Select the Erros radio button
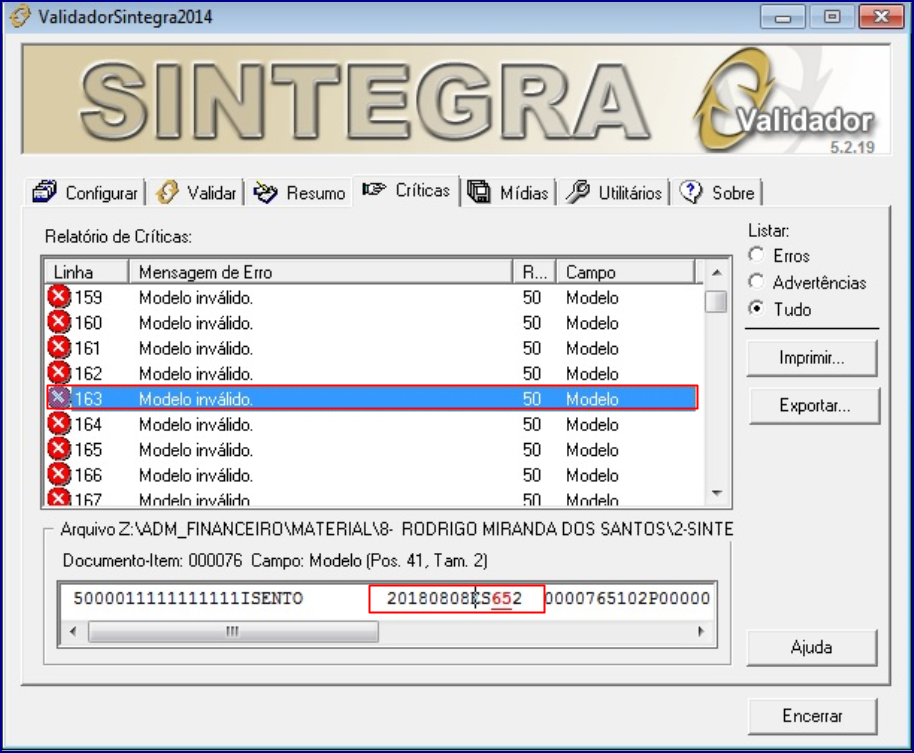The image size is (914, 753). click(x=756, y=255)
